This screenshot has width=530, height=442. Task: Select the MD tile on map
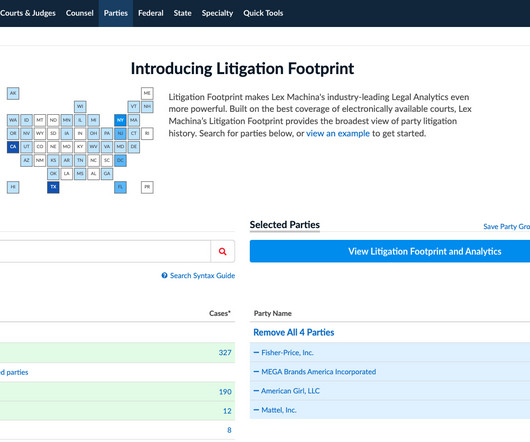(120, 147)
